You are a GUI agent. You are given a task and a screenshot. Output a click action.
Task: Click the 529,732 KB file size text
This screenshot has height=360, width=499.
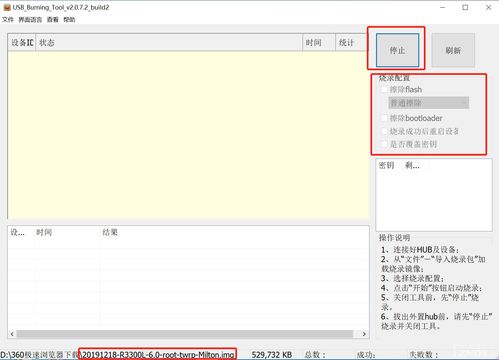point(272,355)
